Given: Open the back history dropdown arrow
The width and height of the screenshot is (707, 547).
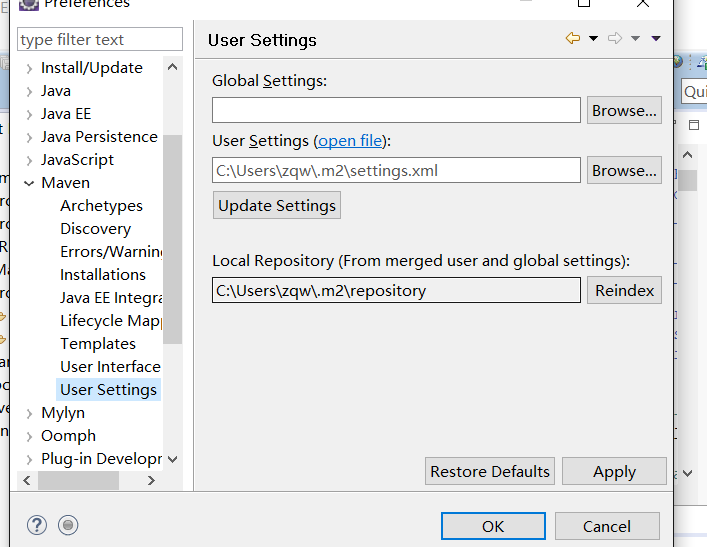Looking at the screenshot, I should 593,39.
